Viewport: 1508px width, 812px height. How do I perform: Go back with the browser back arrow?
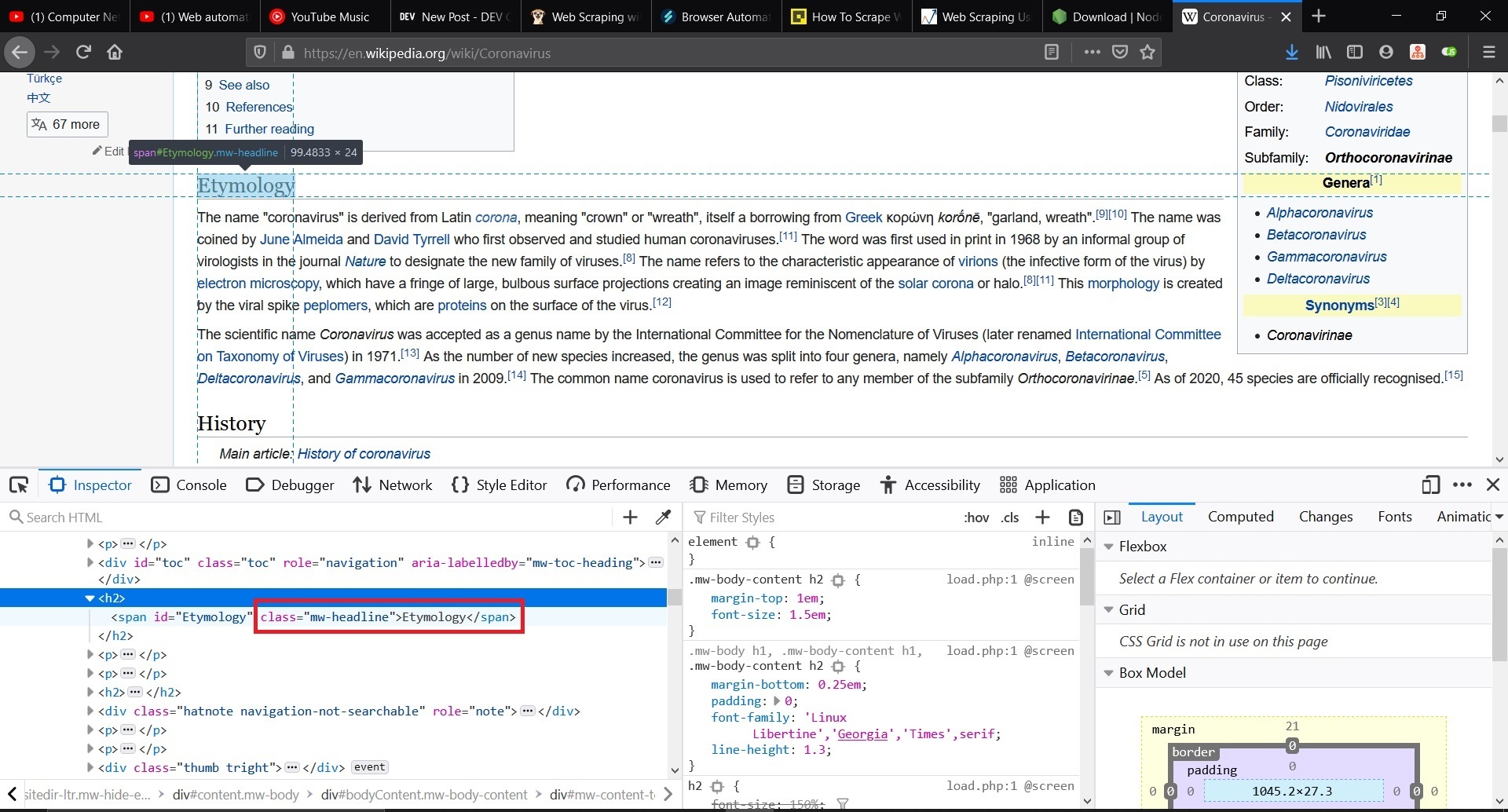(20, 53)
